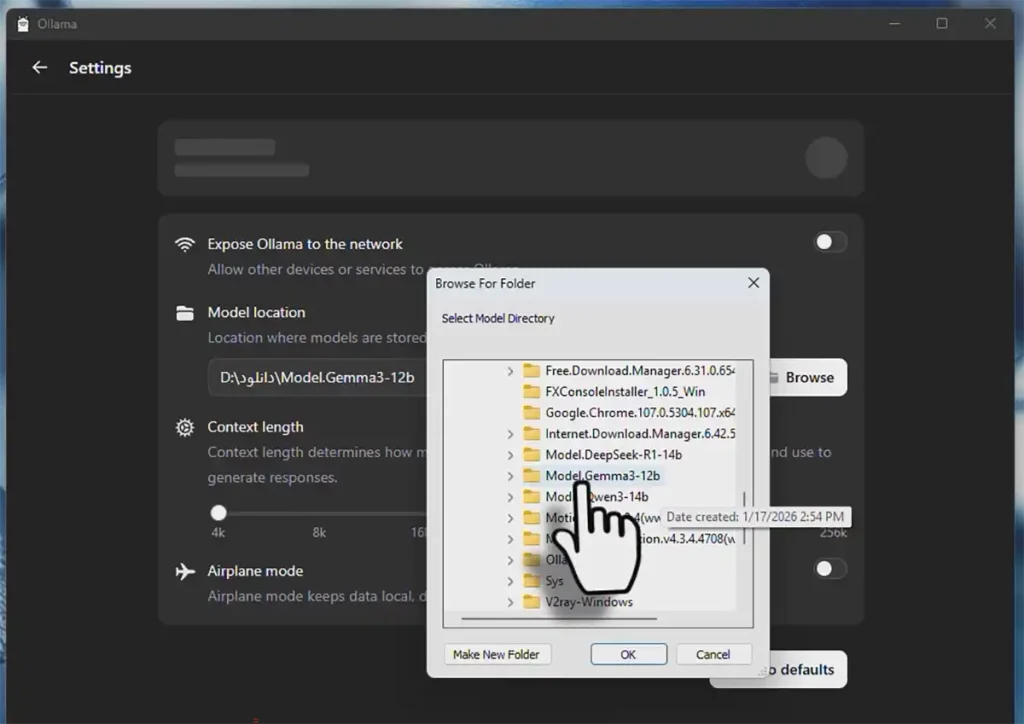Screen dimensions: 1024x724
Task: Click the folder icon of Model.Gemma3-12b row
Action: tap(532, 475)
